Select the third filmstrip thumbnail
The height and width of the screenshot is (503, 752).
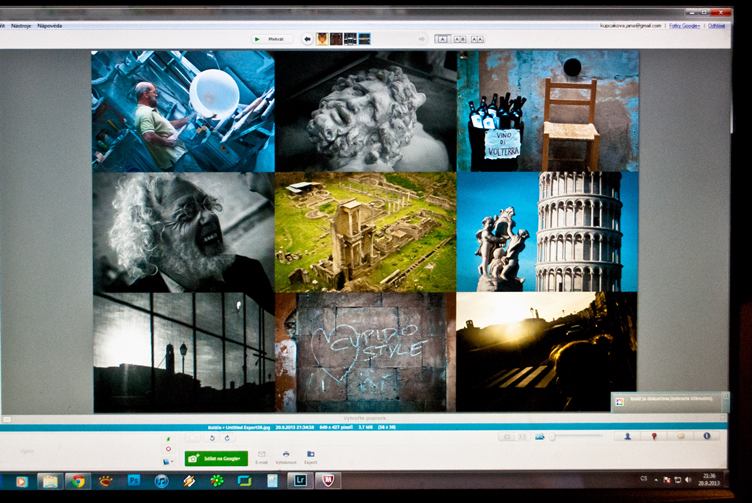[x=350, y=39]
